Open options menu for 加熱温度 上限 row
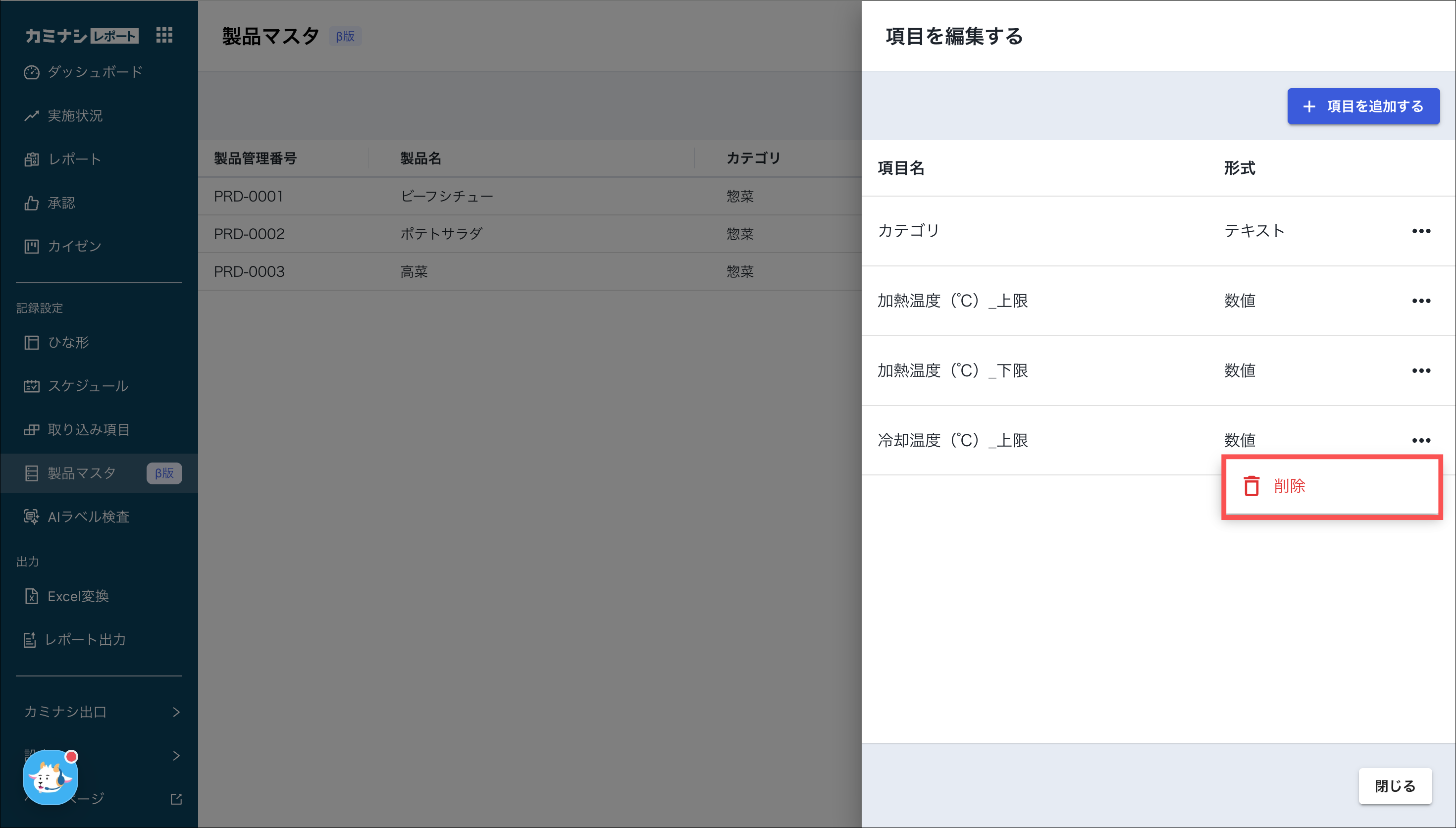The width and height of the screenshot is (1456, 828). [x=1421, y=301]
